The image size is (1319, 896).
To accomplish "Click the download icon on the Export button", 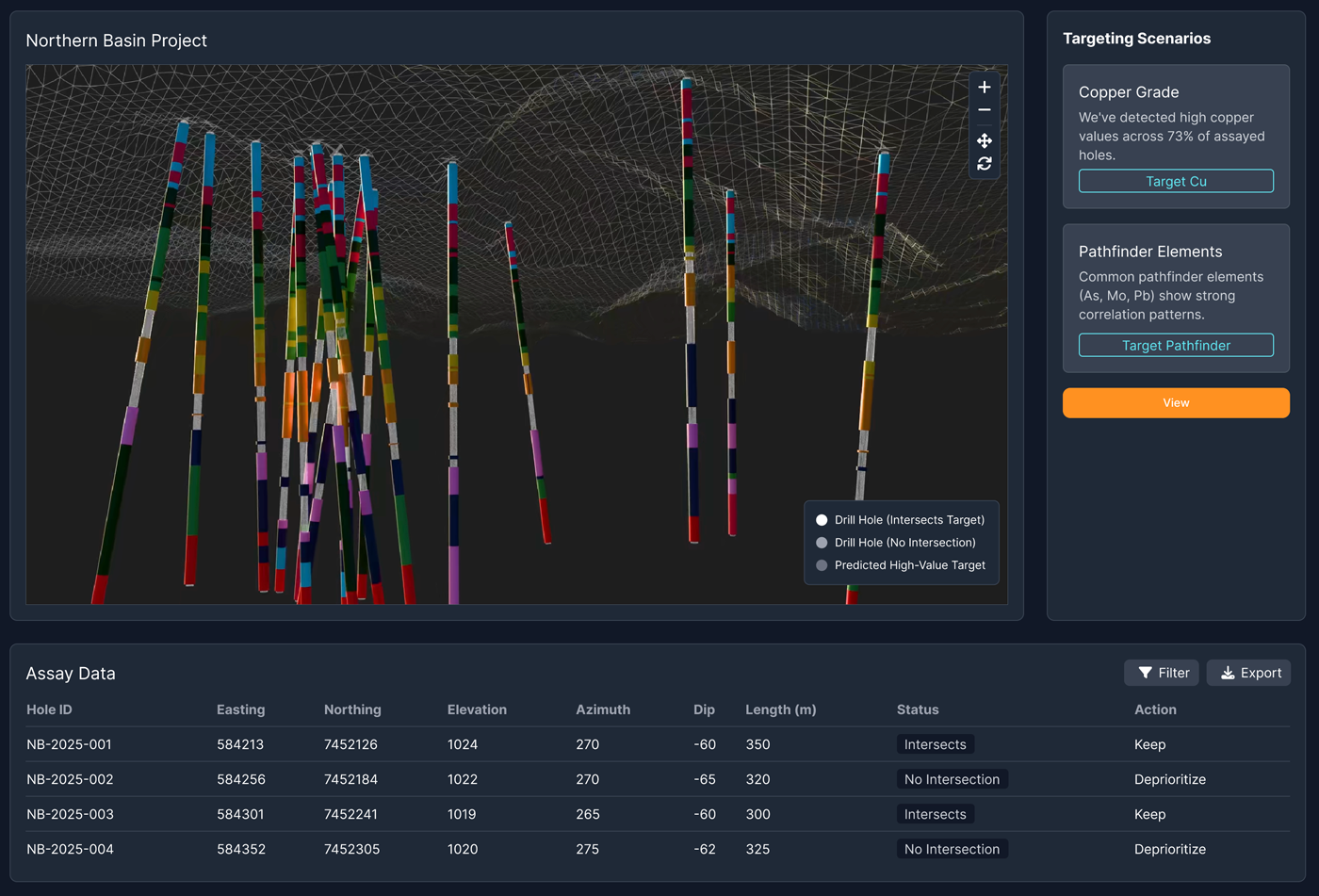I will tap(1228, 673).
